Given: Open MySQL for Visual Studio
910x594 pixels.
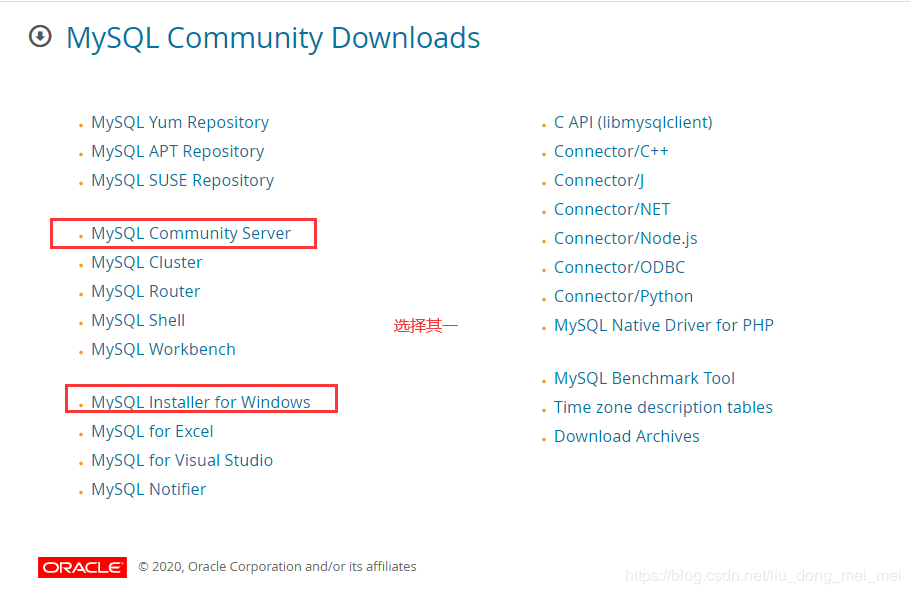Looking at the screenshot, I should click(182, 460).
